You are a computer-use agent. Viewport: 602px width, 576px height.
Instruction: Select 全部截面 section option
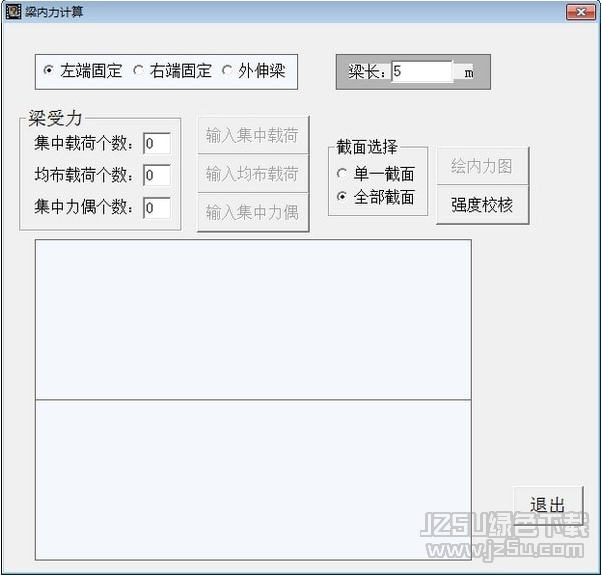click(x=375, y=197)
